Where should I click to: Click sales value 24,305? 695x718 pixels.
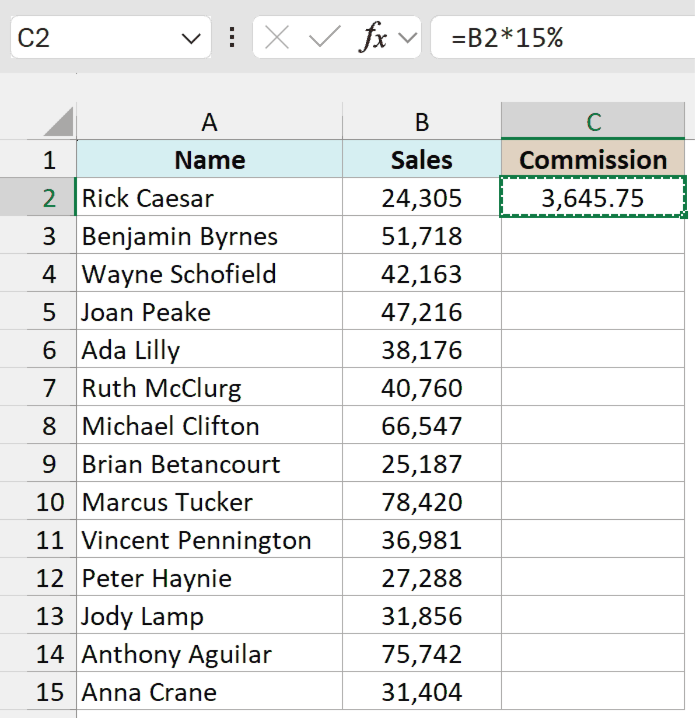[422, 197]
